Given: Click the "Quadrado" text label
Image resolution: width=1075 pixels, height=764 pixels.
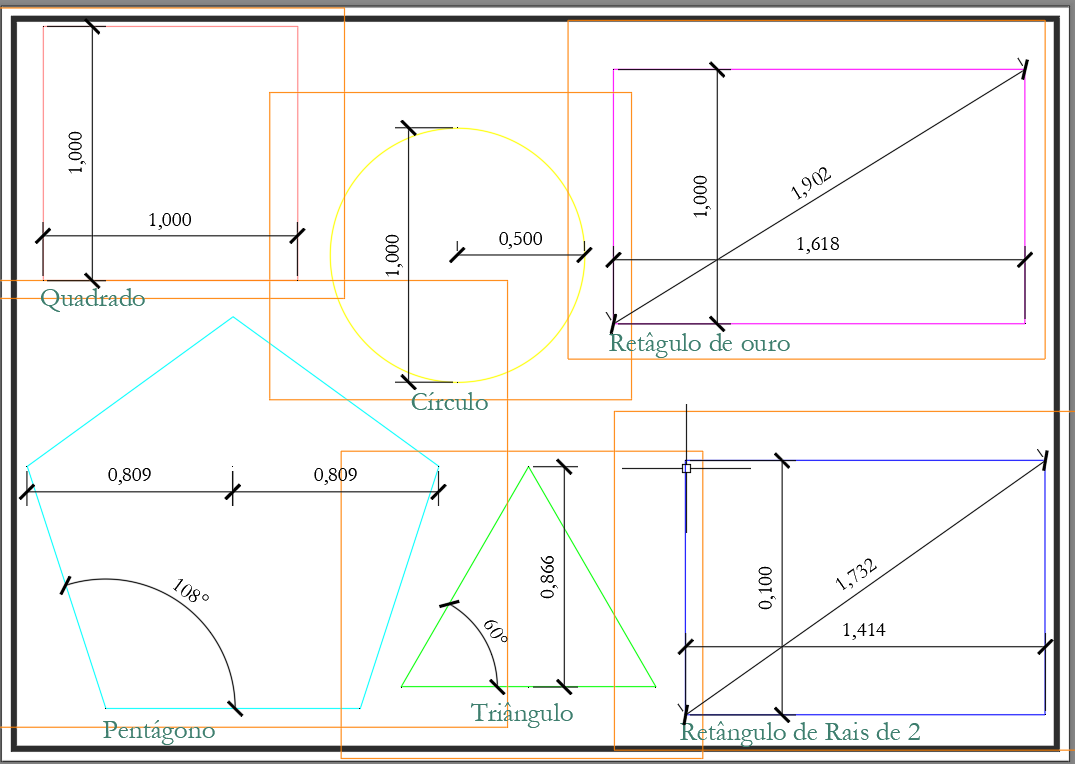Looking at the screenshot, I should (92, 298).
